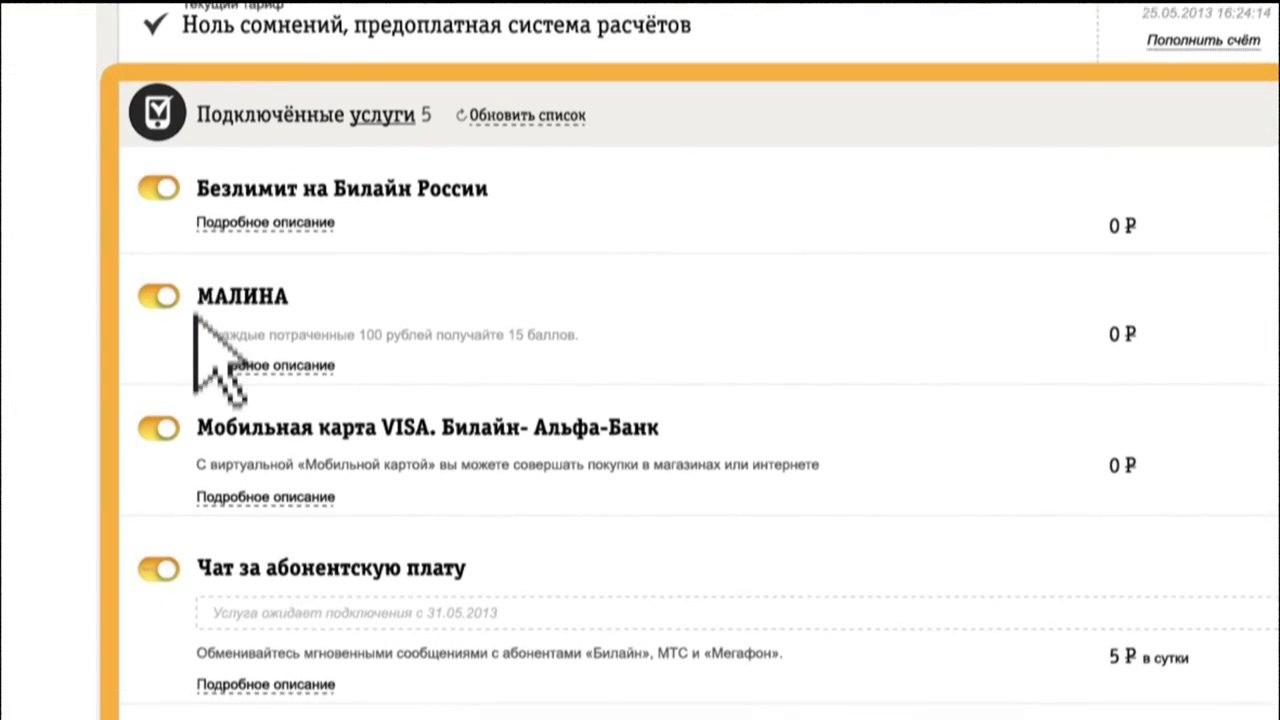Click the 0 ₽ price for Безлимит на Билайн России
1280x720 pixels.
coord(1122,226)
